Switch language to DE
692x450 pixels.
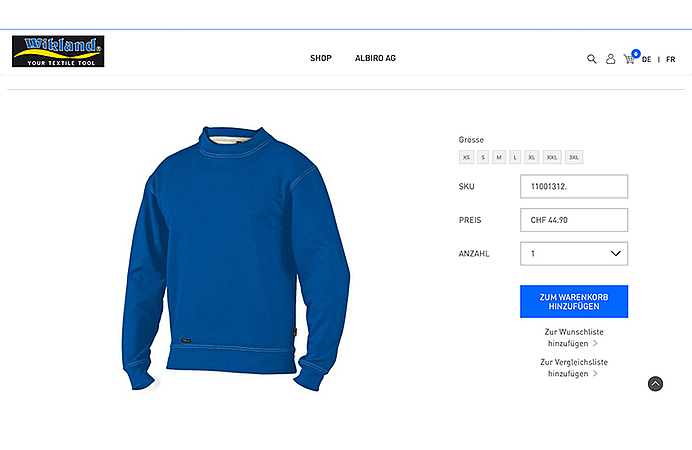[647, 59]
